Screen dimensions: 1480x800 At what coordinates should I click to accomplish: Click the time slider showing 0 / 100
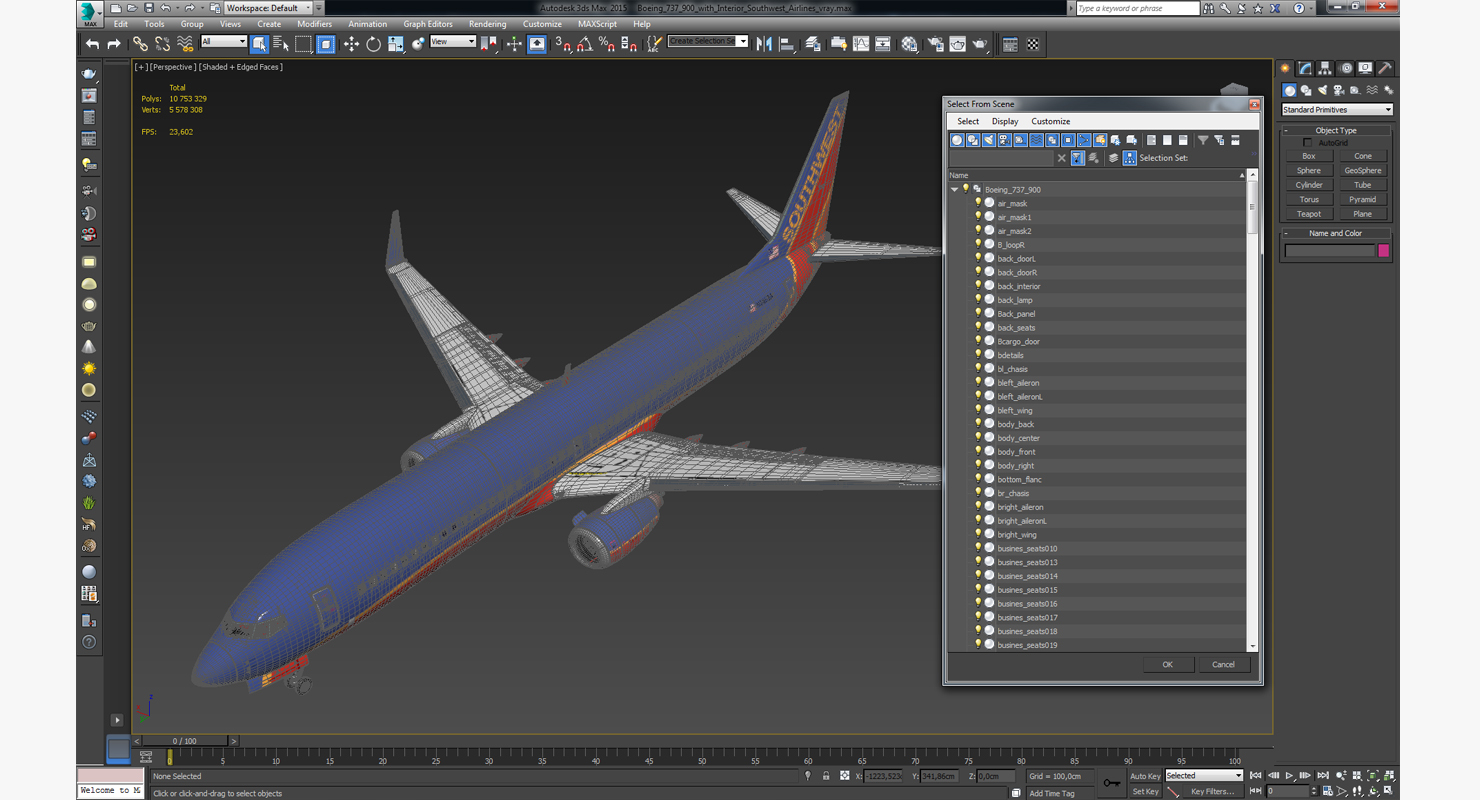186,741
